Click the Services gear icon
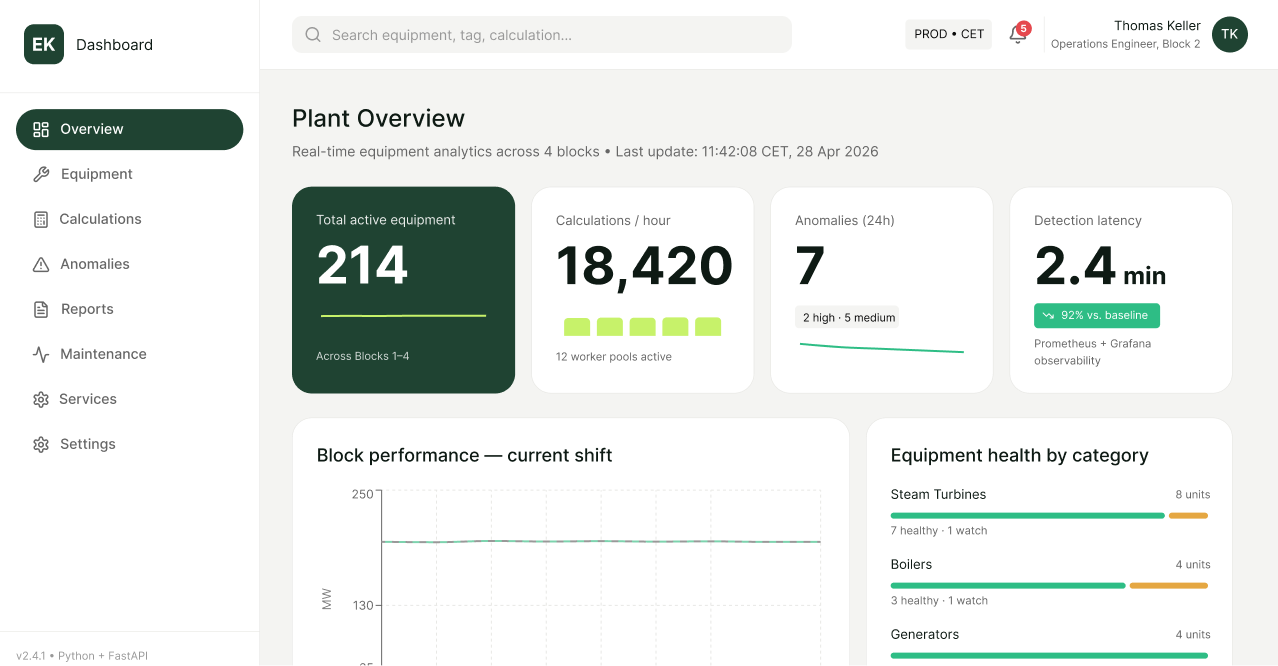The height and width of the screenshot is (666, 1278). tap(41, 399)
